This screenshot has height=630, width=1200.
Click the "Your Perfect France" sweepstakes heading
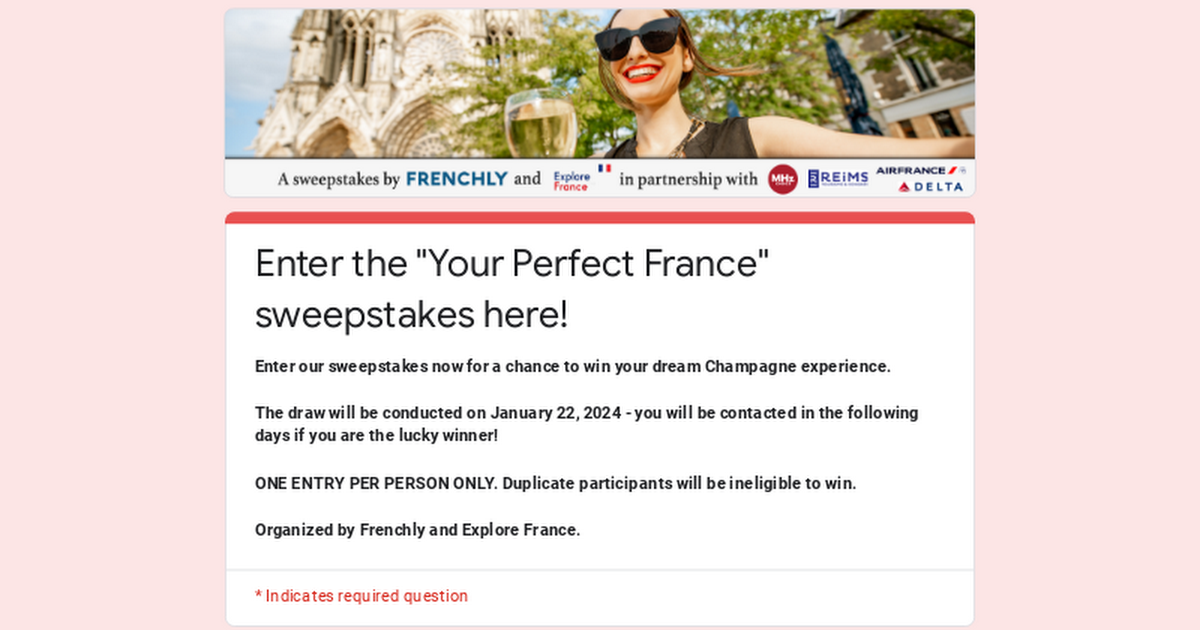tap(512, 288)
